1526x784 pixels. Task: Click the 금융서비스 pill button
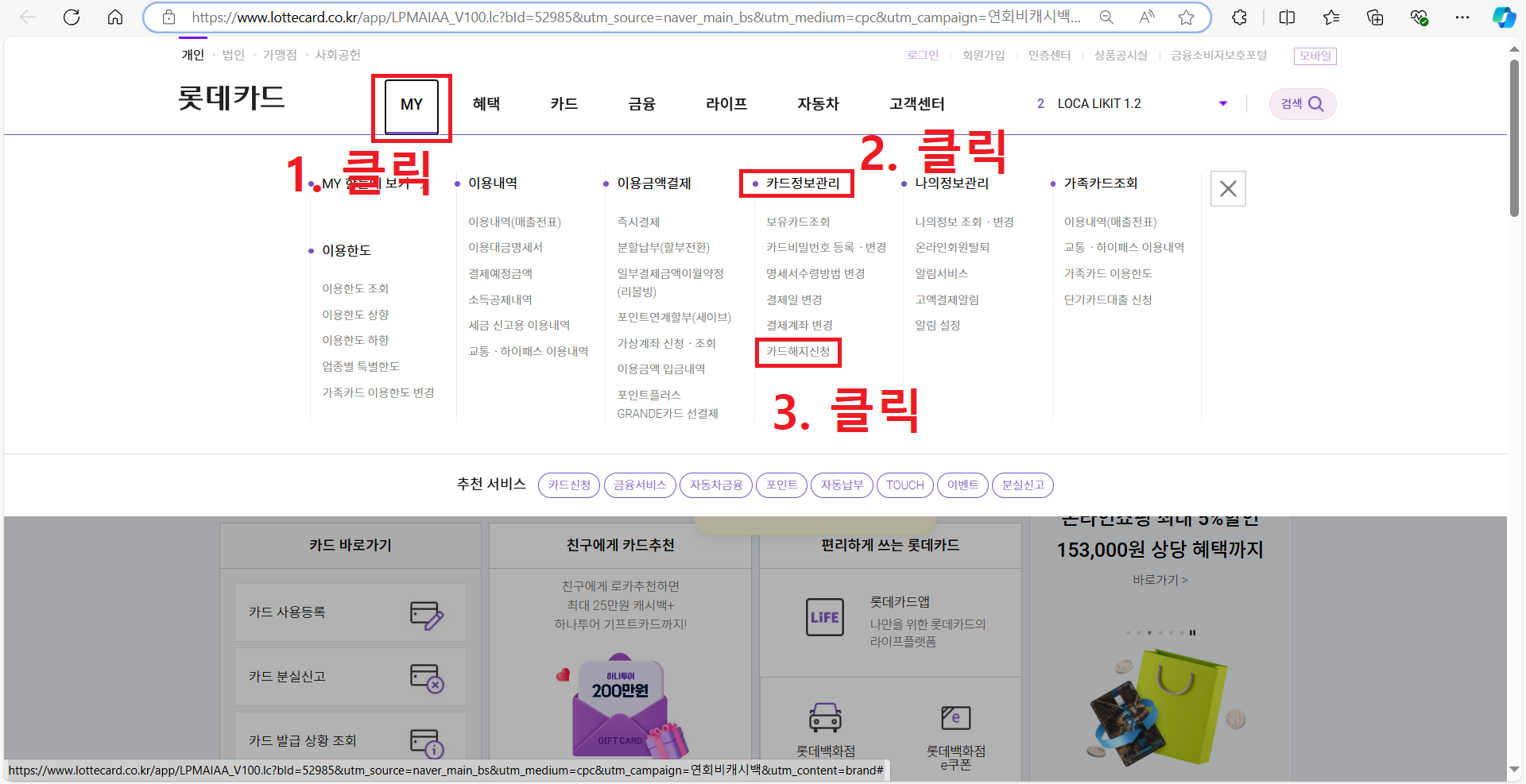640,485
